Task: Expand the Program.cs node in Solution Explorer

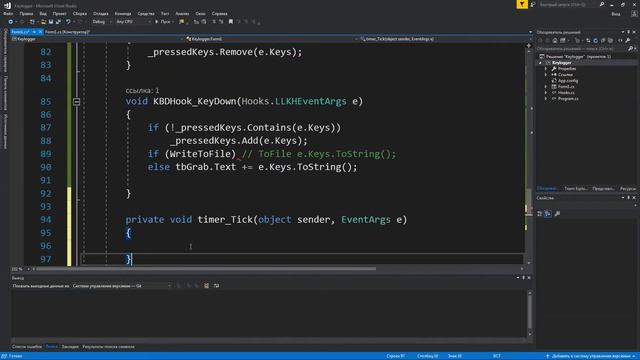Action: pos(546,98)
